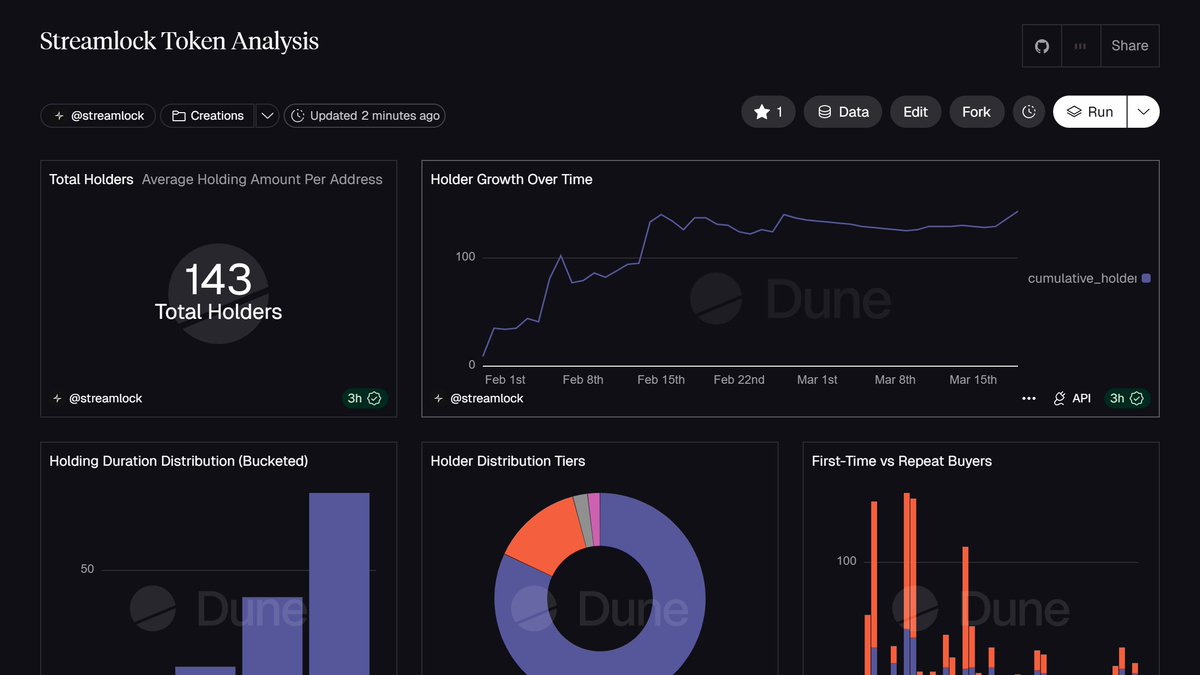1200x675 pixels.
Task: Click the 3h refresh badge in Total Holders card
Action: point(364,398)
